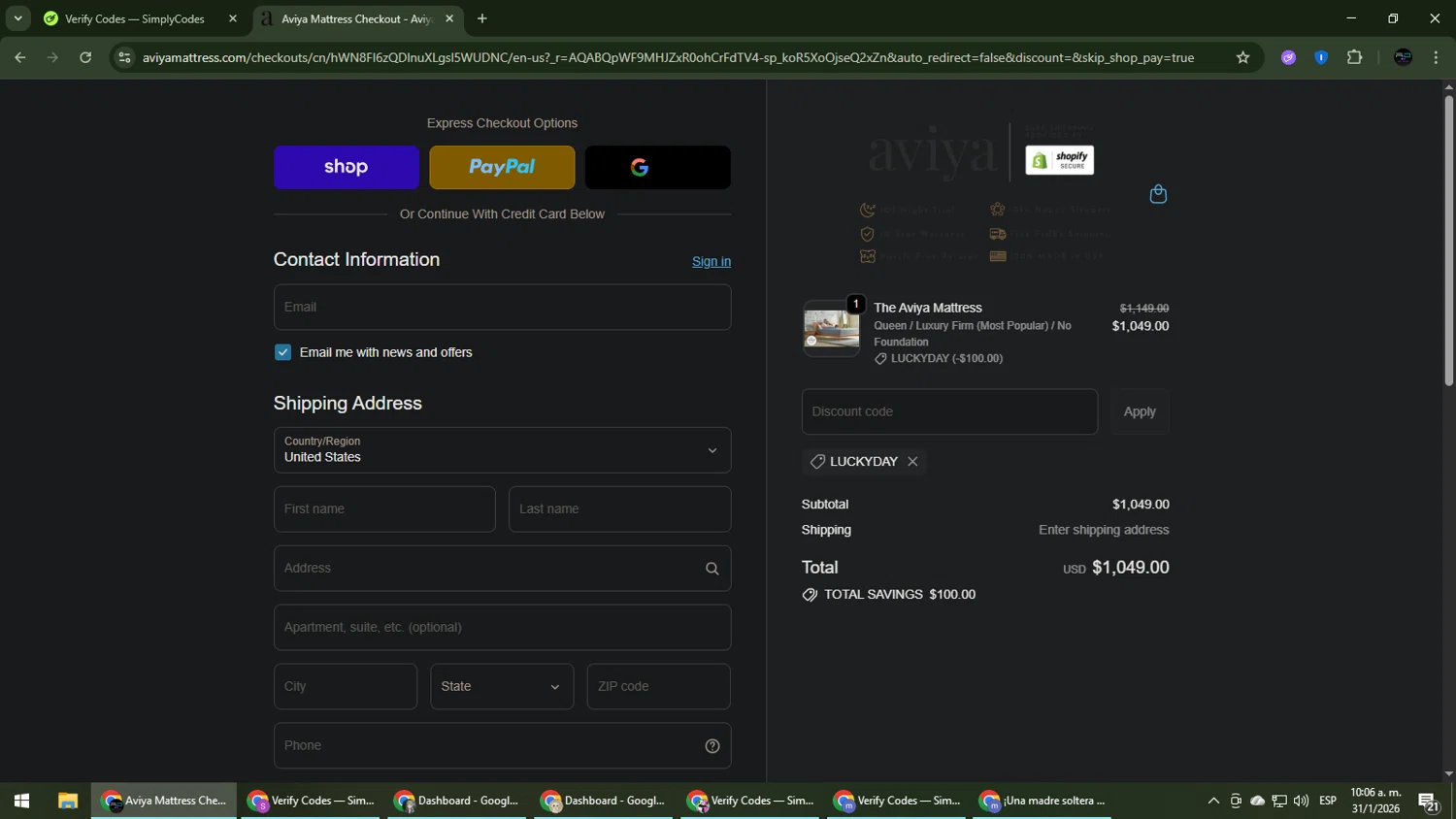Image resolution: width=1456 pixels, height=819 pixels.
Task: Click the Total Savings tag icon
Action: [810, 595]
